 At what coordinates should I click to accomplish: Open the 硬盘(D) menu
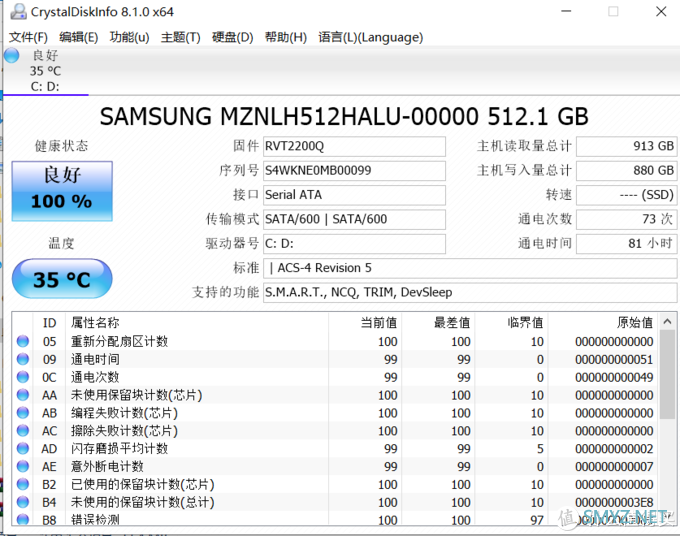[x=232, y=37]
